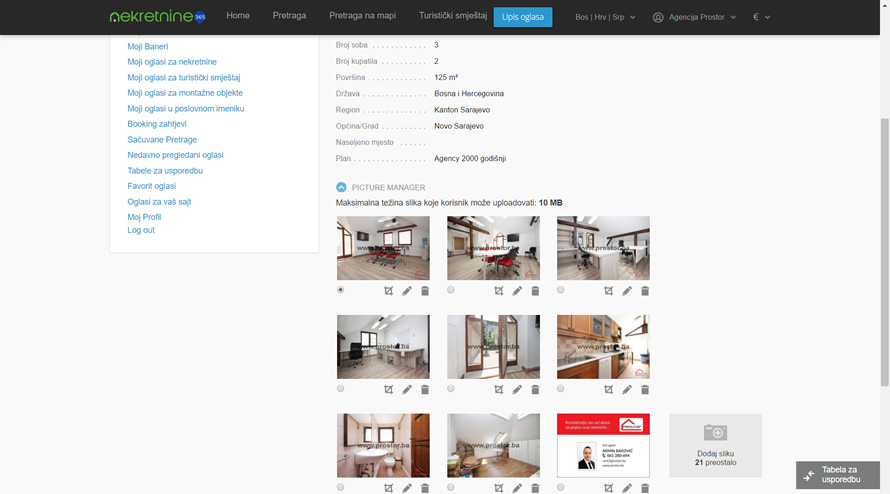Open the euro currency dropdown

pyautogui.click(x=762, y=17)
